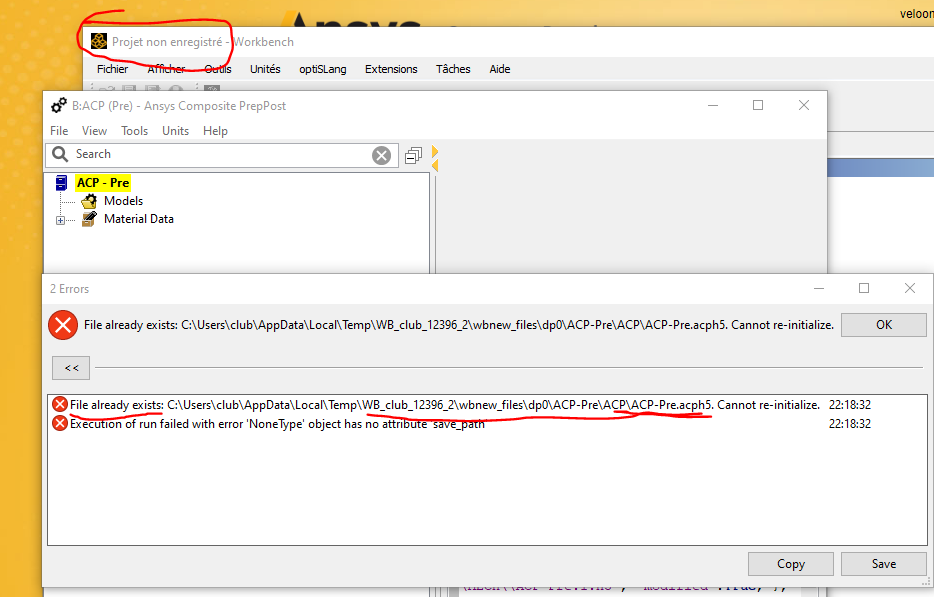Click the ACP PrepPost gears window icon
Viewport: 934px width, 597px height.
pyautogui.click(x=59, y=105)
